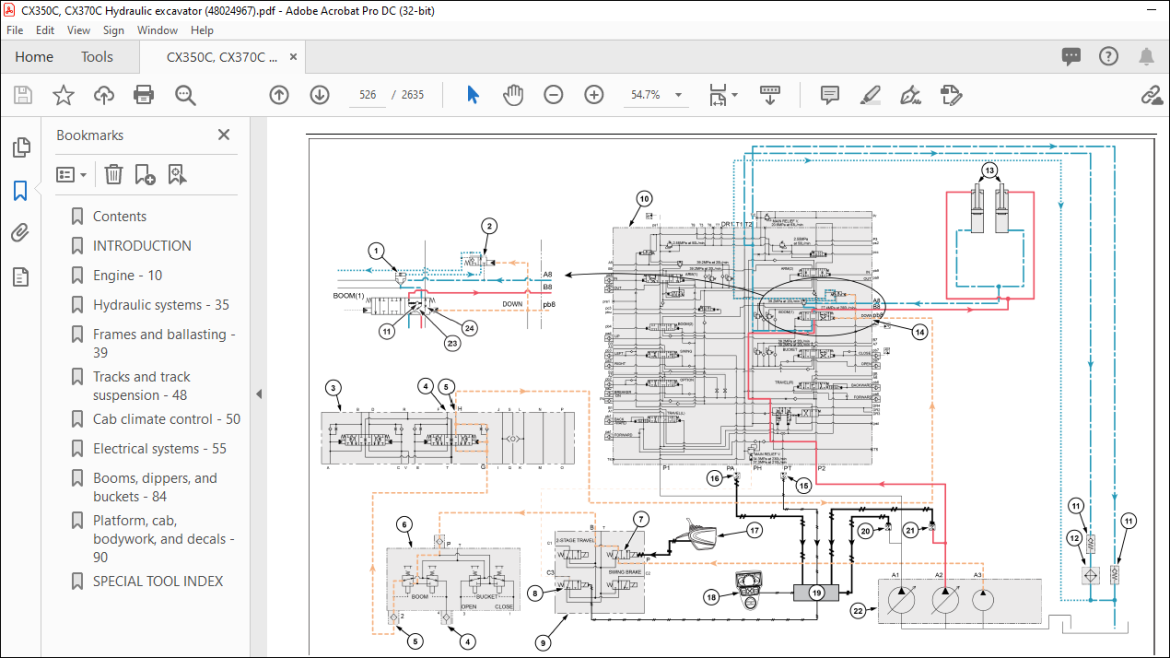The height and width of the screenshot is (658, 1170).
Task: Jump to SPECIAL TOOL INDEX bookmark
Action: [157, 581]
